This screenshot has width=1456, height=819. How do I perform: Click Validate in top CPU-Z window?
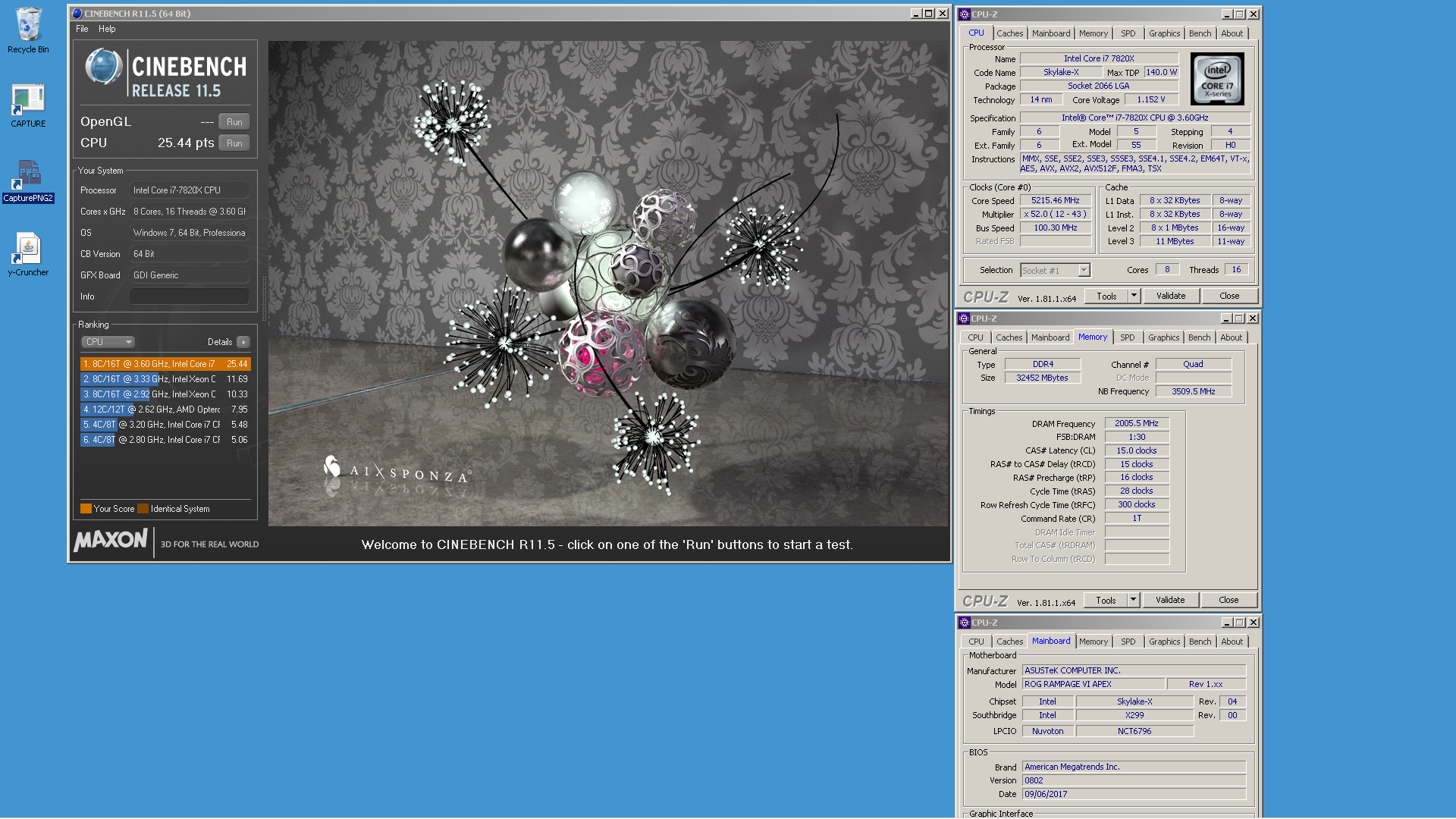pyautogui.click(x=1171, y=297)
